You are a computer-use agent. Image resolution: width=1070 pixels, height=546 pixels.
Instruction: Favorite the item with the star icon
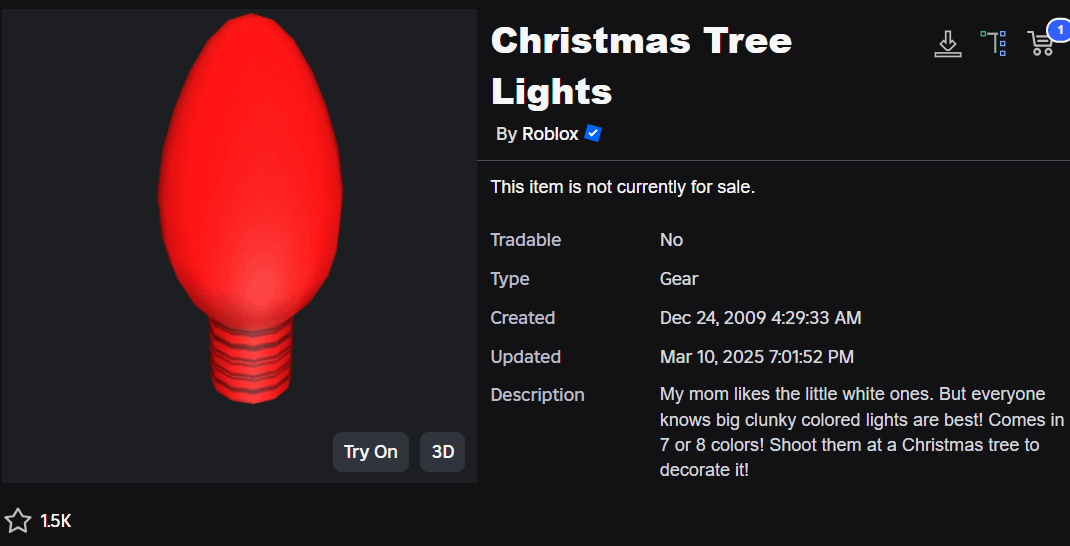[18, 521]
